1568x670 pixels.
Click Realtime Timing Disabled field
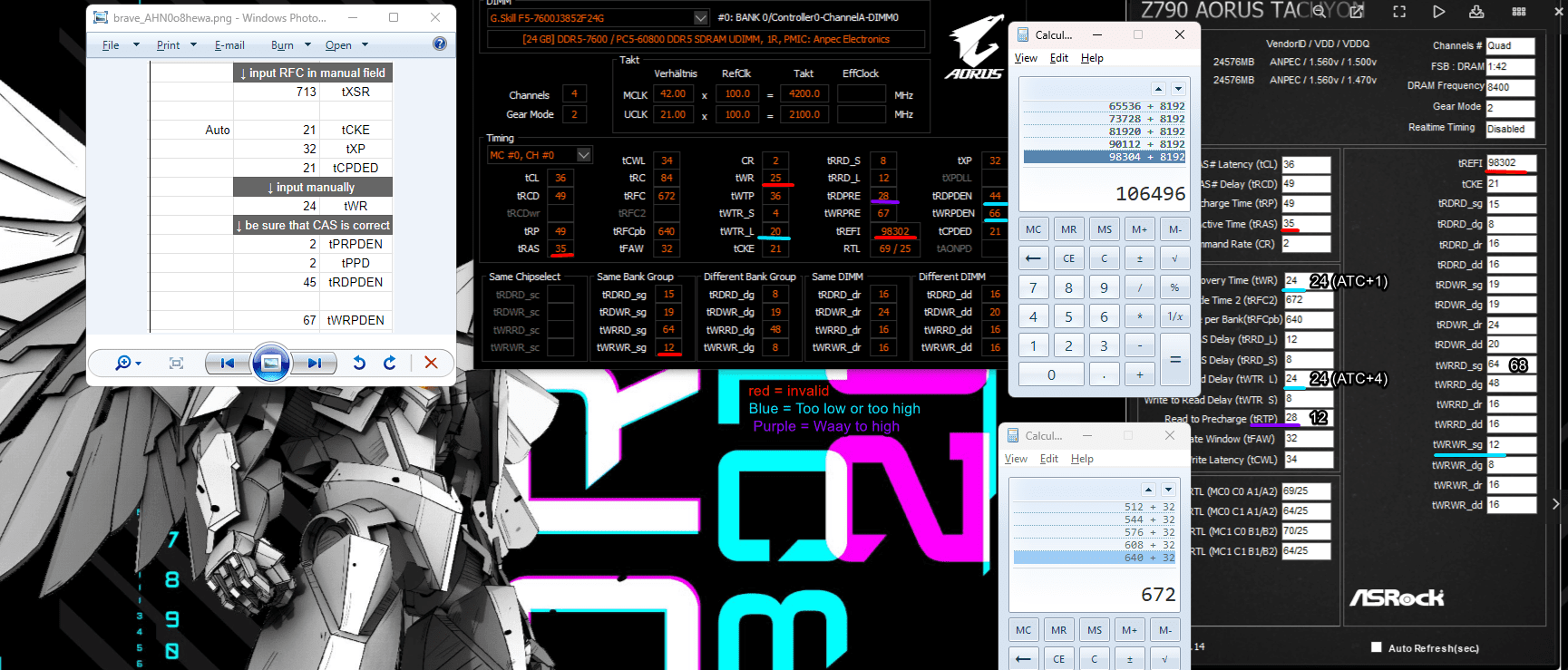tap(1510, 129)
